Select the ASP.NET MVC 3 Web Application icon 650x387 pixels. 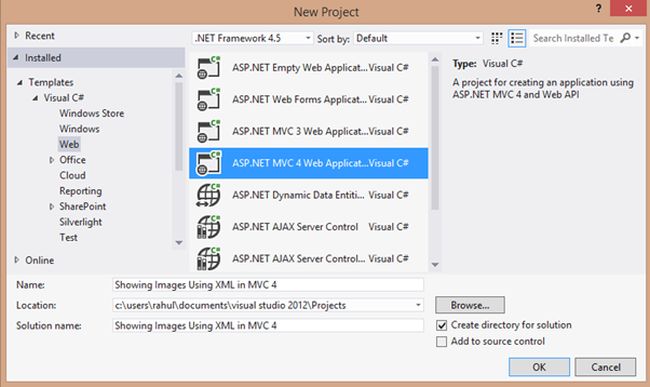coord(209,131)
